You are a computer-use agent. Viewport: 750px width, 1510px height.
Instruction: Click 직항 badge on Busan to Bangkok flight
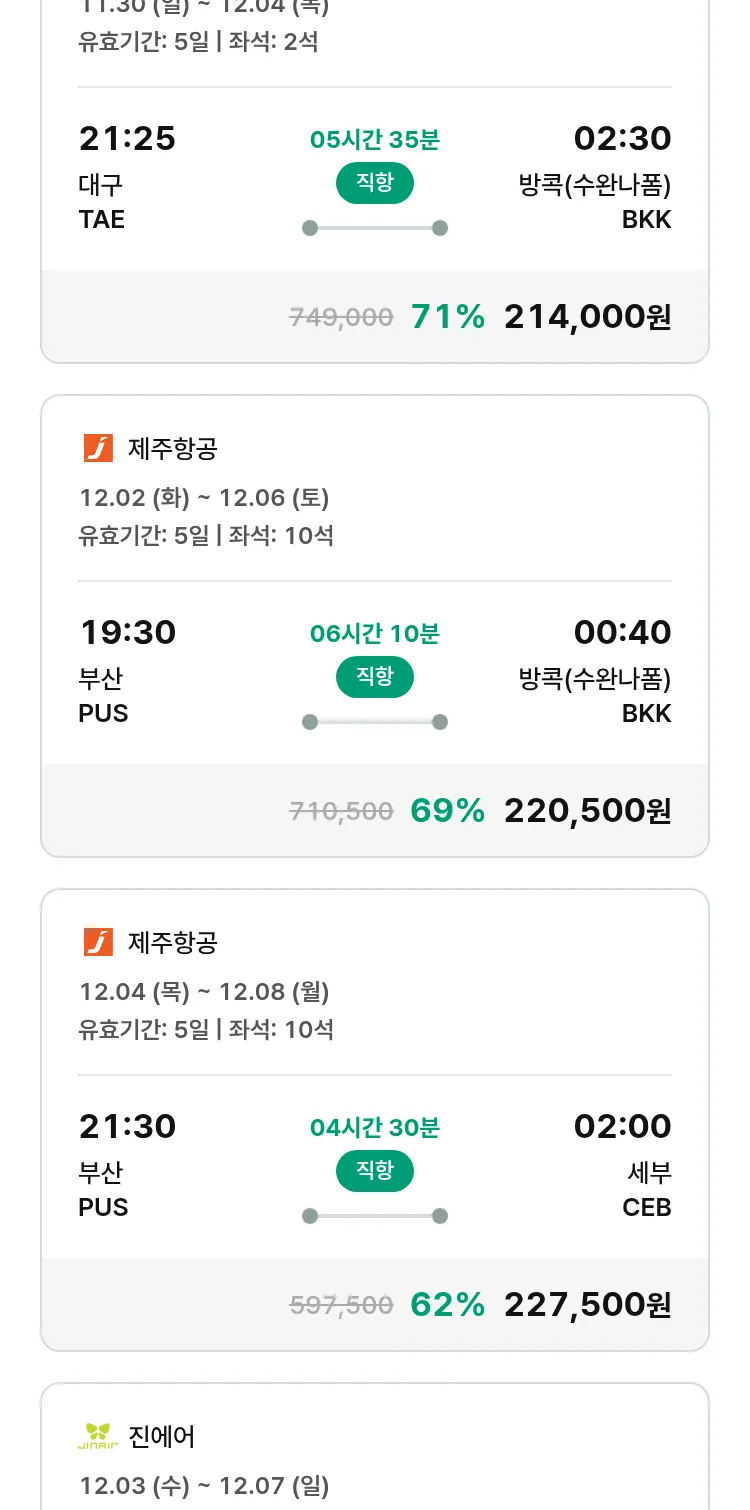375,677
